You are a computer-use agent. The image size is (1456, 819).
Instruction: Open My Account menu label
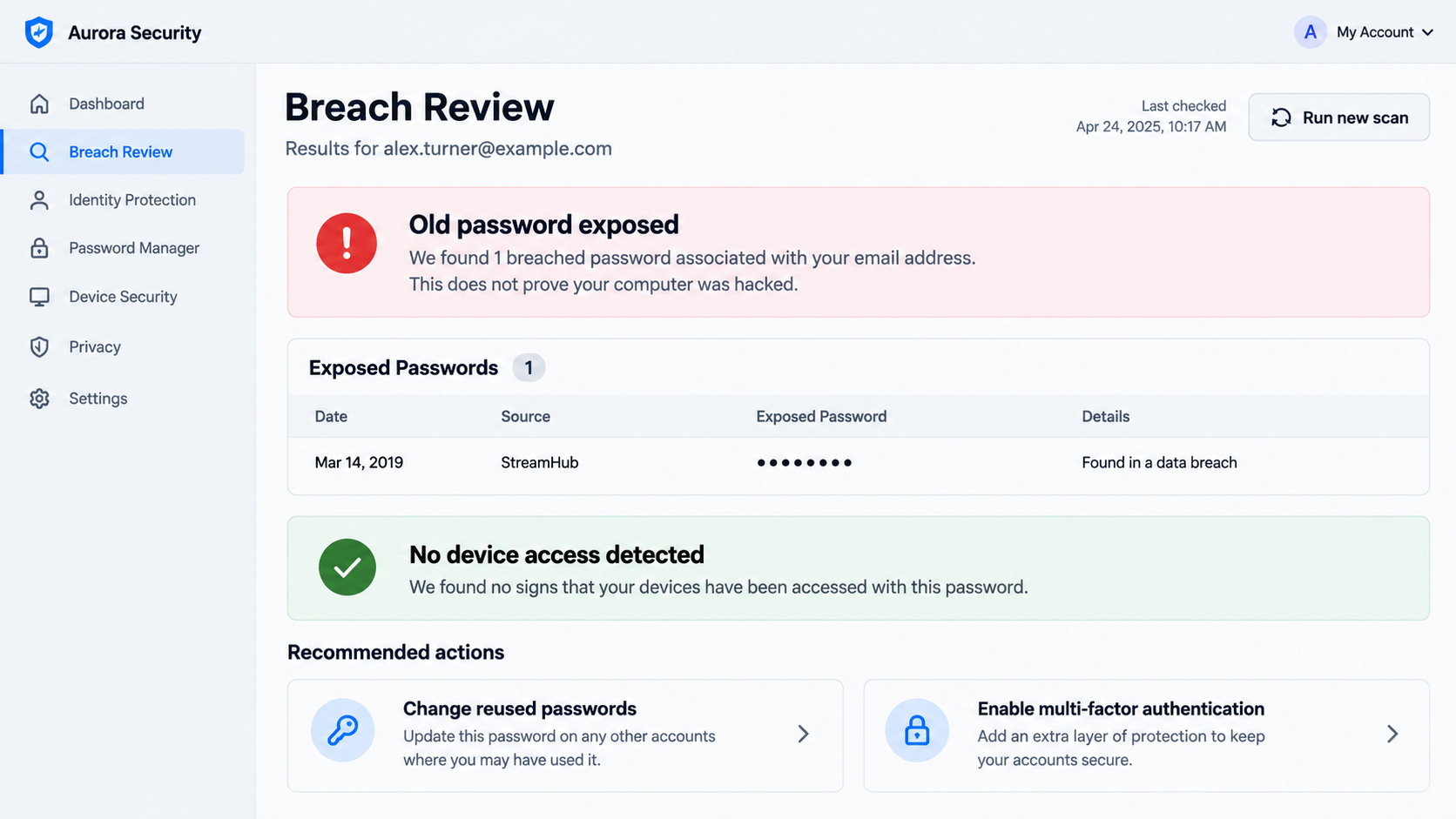tap(1375, 32)
